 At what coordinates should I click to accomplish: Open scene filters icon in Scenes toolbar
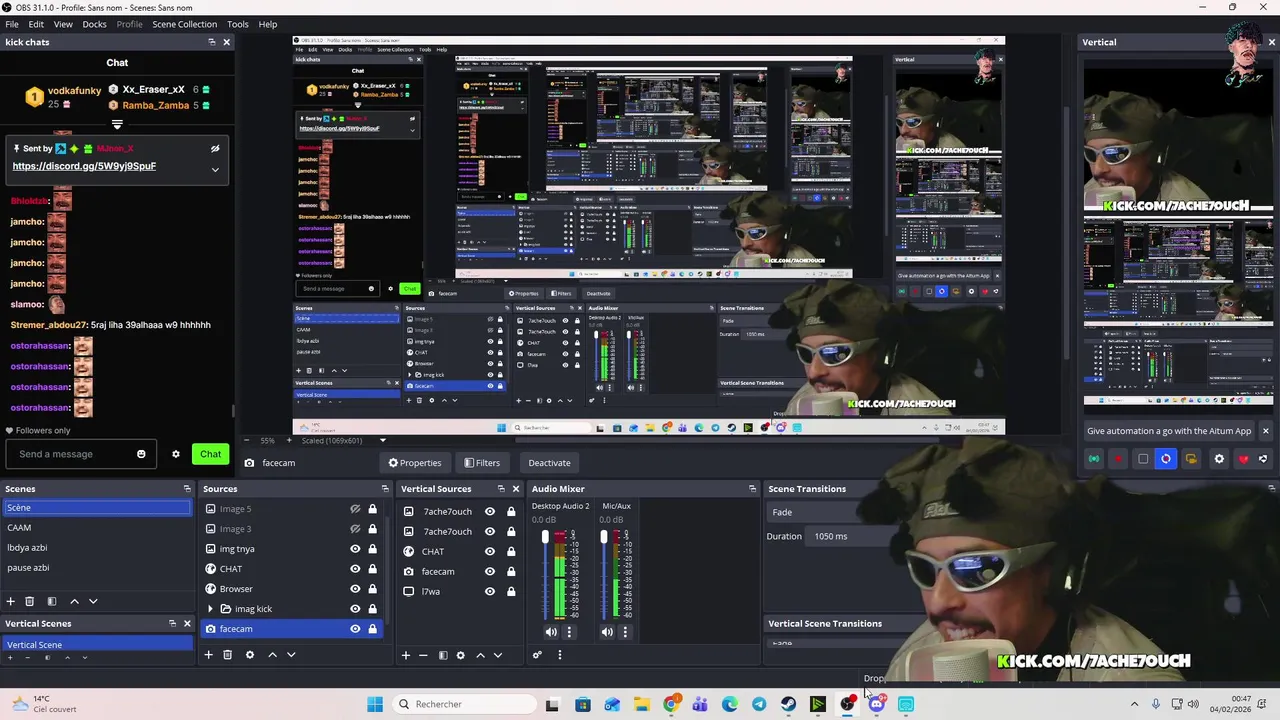[x=52, y=601]
